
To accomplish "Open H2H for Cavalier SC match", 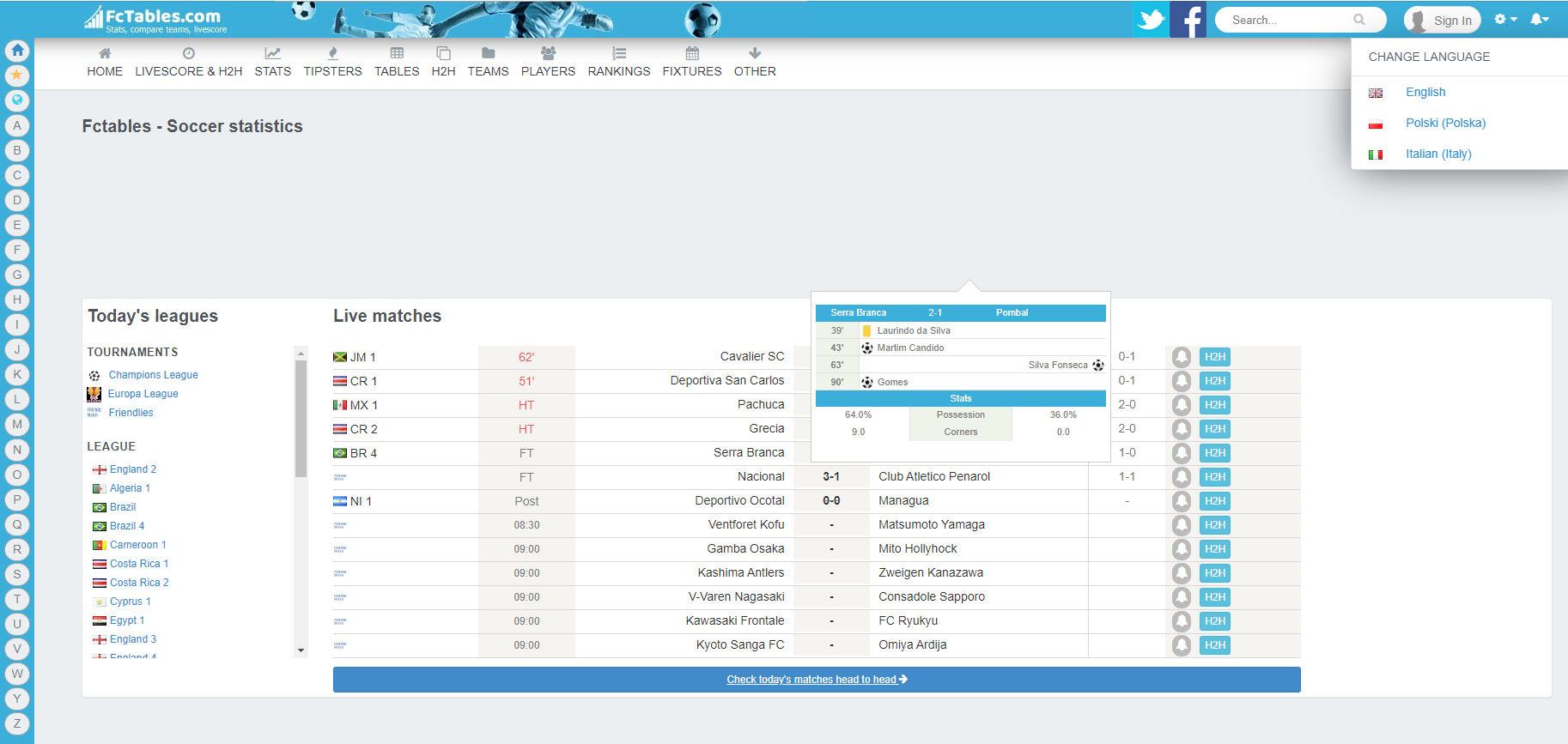I will coord(1214,357).
